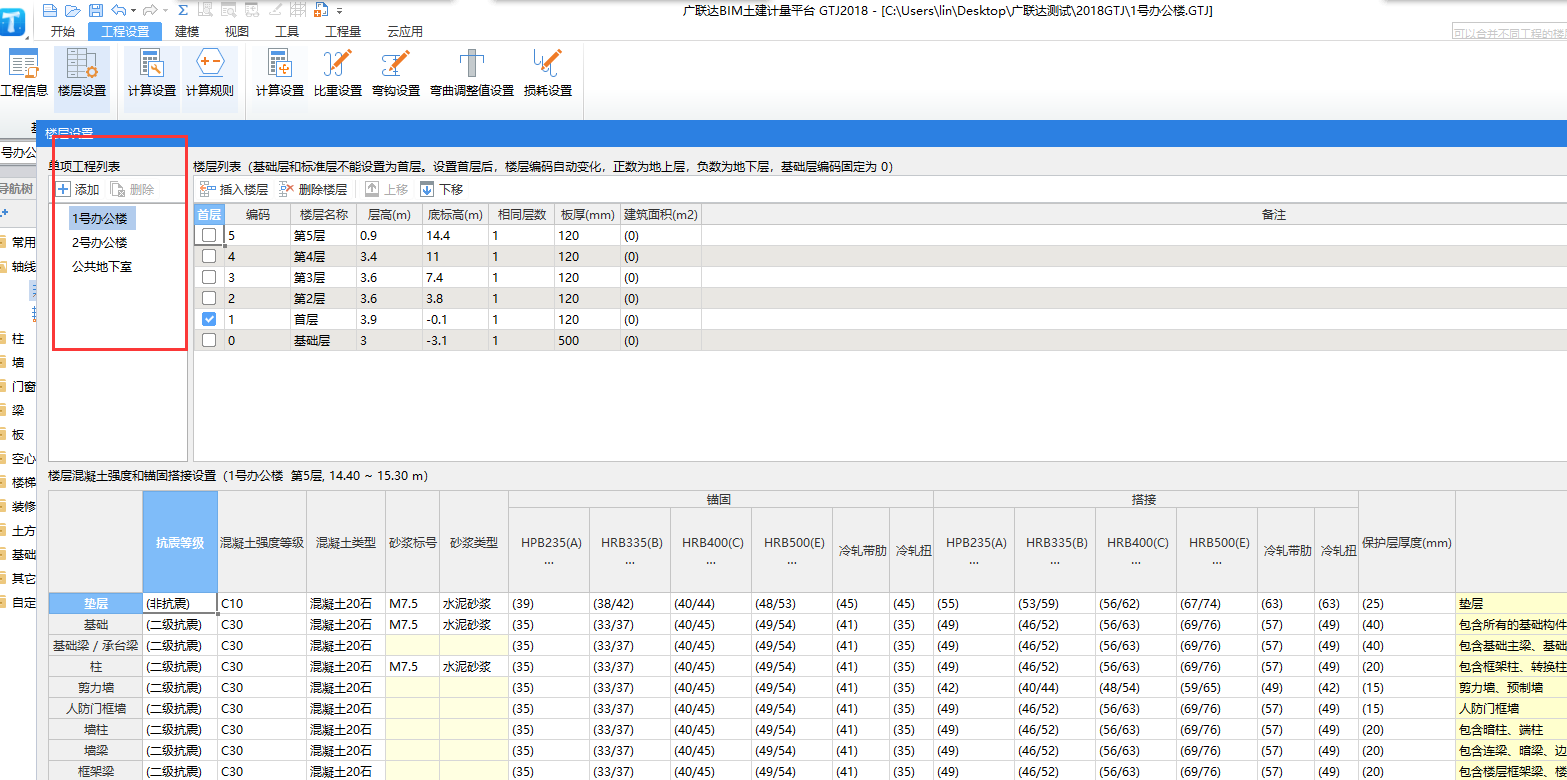The height and width of the screenshot is (780, 1567).
Task: Add a new single project with 添加
Action: pyautogui.click(x=78, y=189)
